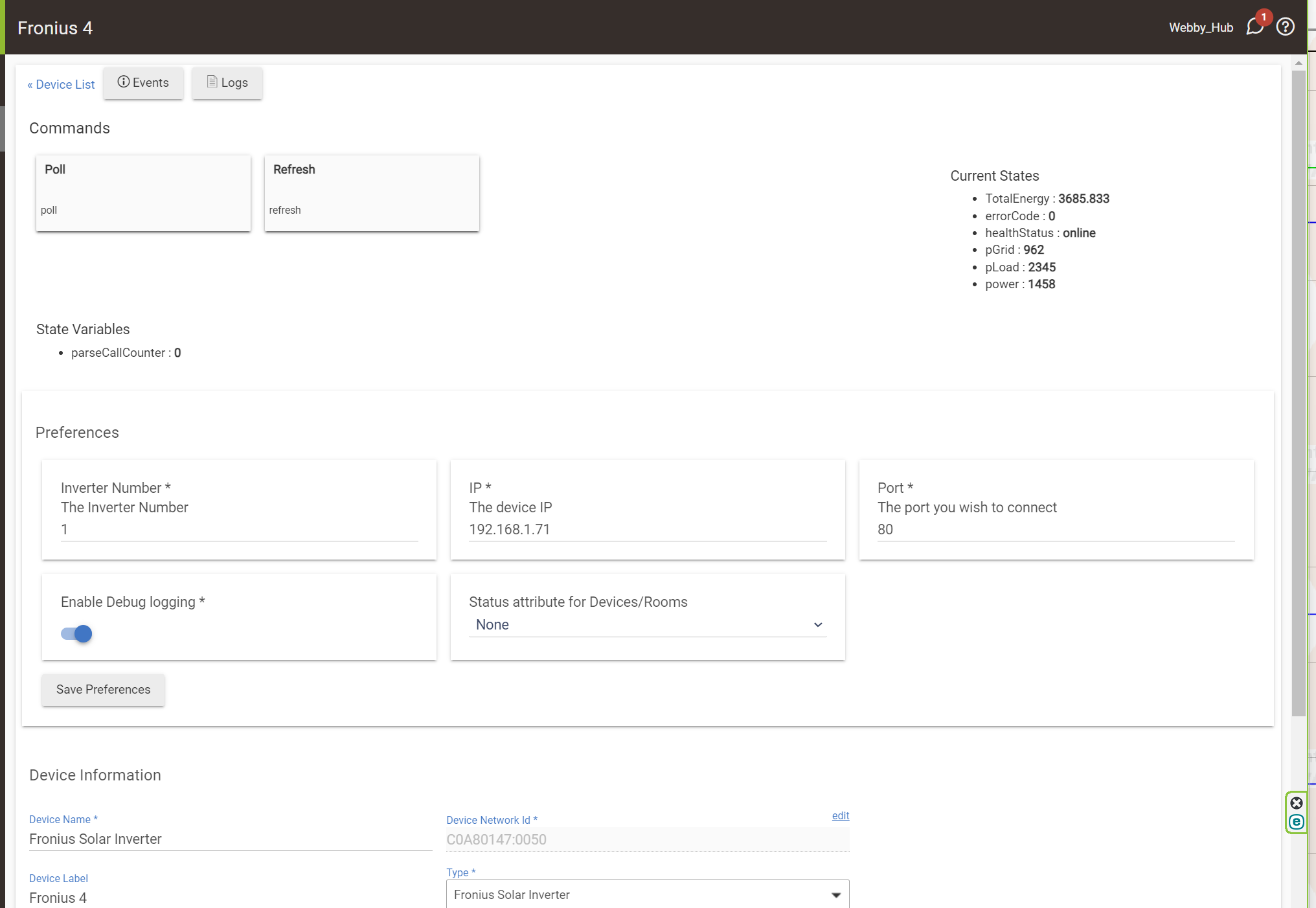
Task: Open the Logs tab
Action: pyautogui.click(x=227, y=83)
